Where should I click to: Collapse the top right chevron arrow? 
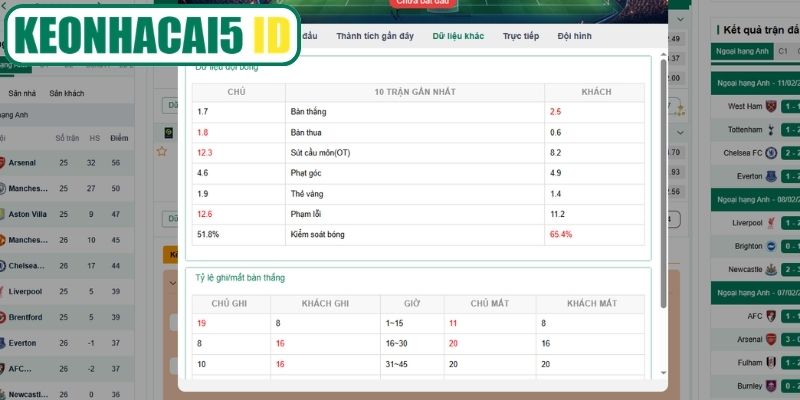(x=680, y=19)
